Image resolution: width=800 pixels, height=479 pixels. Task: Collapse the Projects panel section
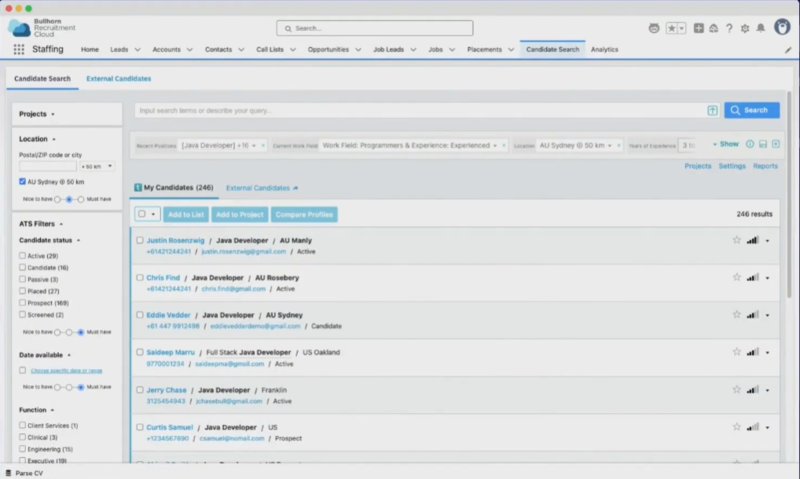click(x=52, y=114)
